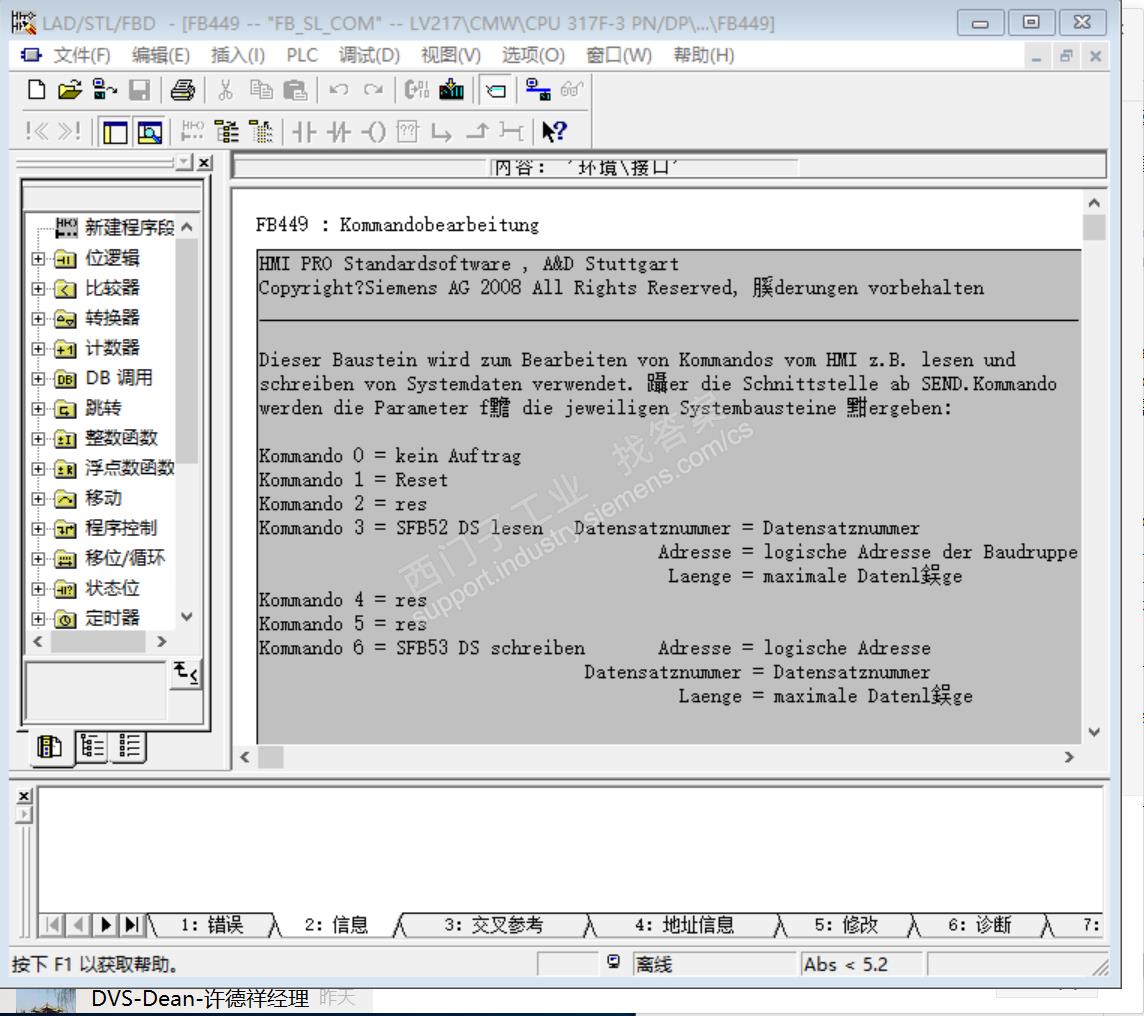The width and height of the screenshot is (1144, 1016).
Task: Click the Cut scissors icon
Action: [225, 90]
